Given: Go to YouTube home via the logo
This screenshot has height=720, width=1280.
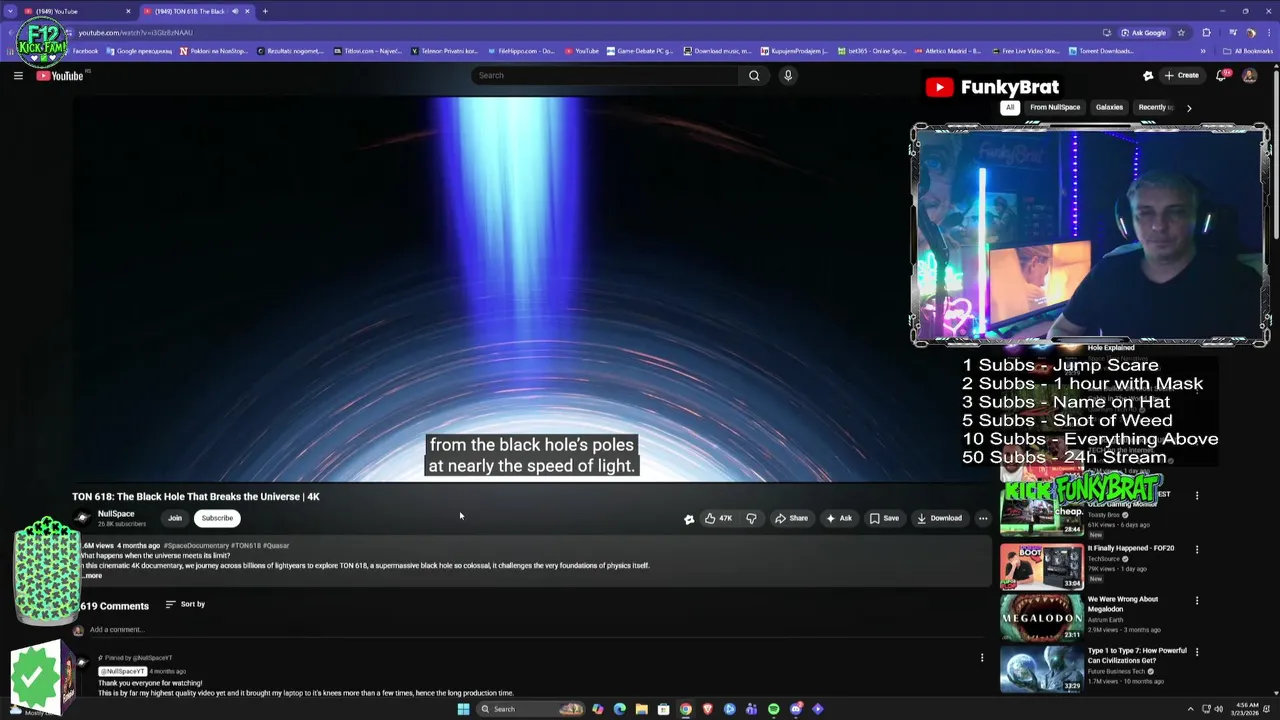Looking at the screenshot, I should click(x=60, y=76).
